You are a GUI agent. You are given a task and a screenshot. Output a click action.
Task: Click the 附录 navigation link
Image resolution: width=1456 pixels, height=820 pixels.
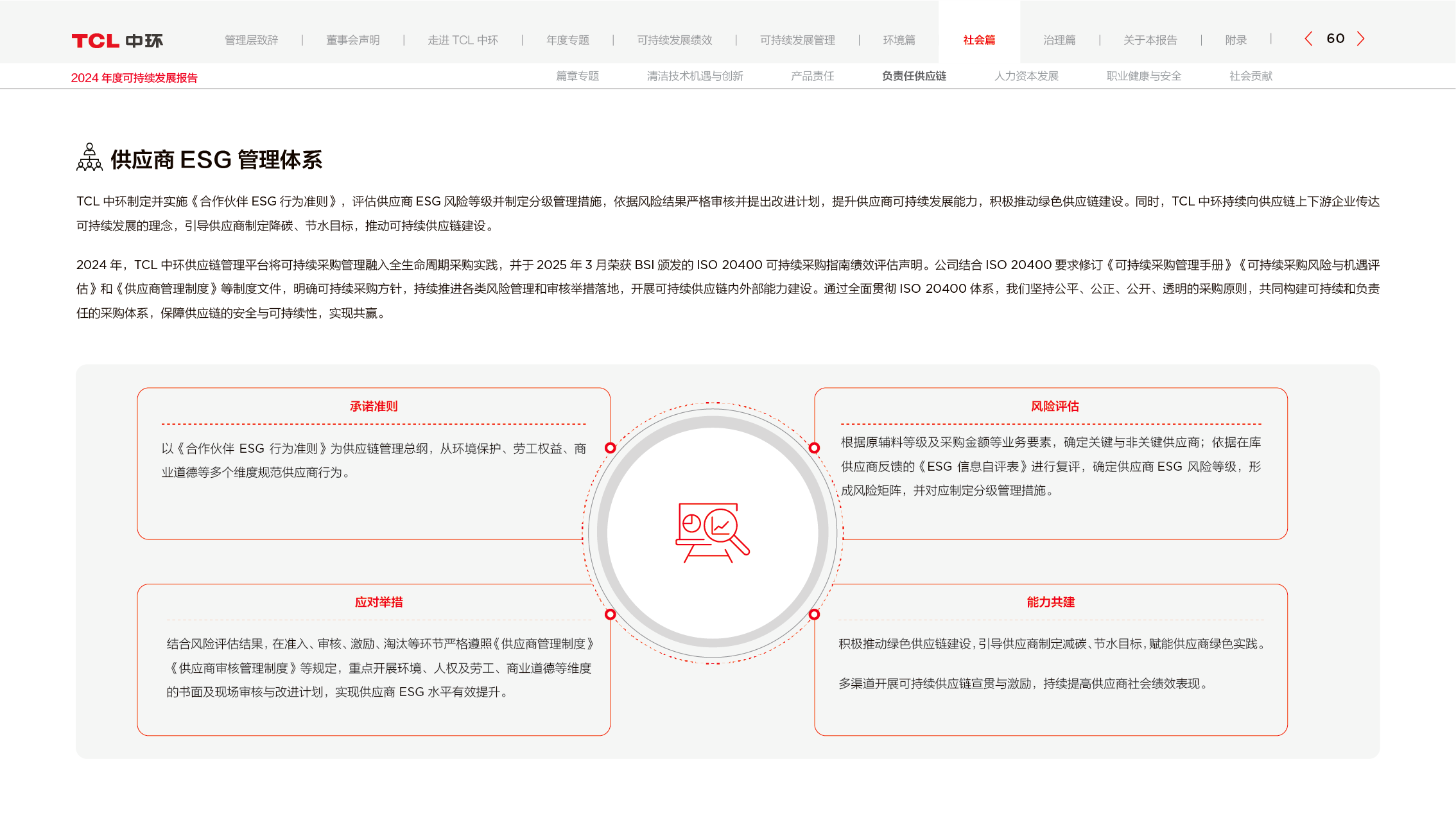(1235, 40)
